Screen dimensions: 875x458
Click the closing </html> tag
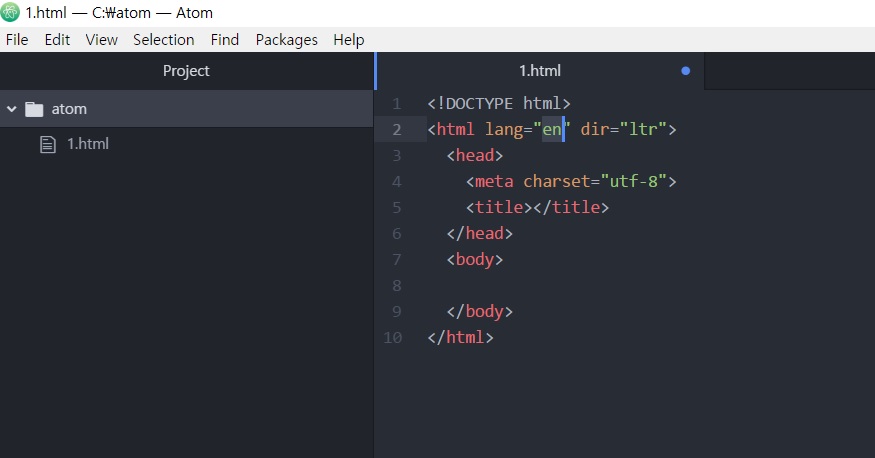tap(460, 338)
